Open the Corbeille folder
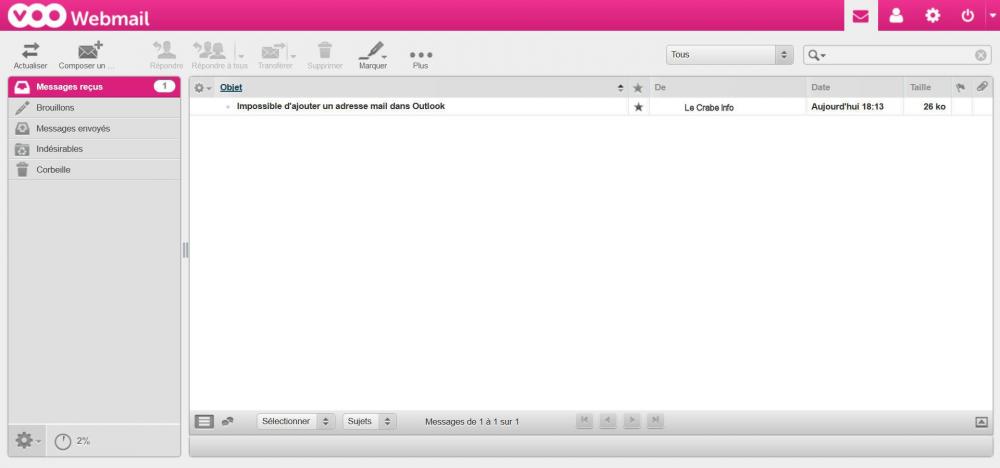 click(x=53, y=170)
